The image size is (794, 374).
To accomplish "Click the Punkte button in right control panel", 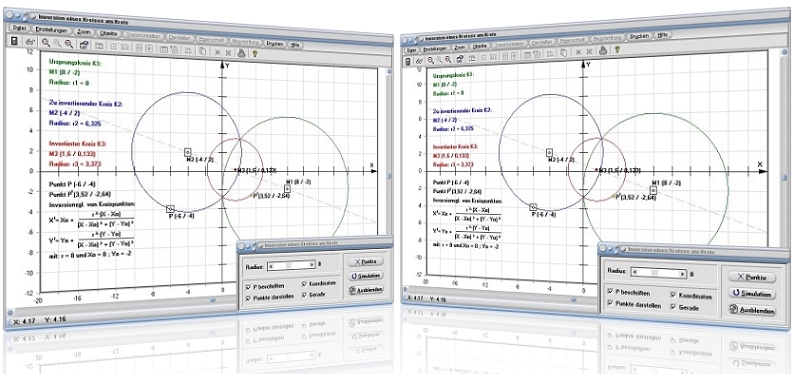I will click(752, 277).
